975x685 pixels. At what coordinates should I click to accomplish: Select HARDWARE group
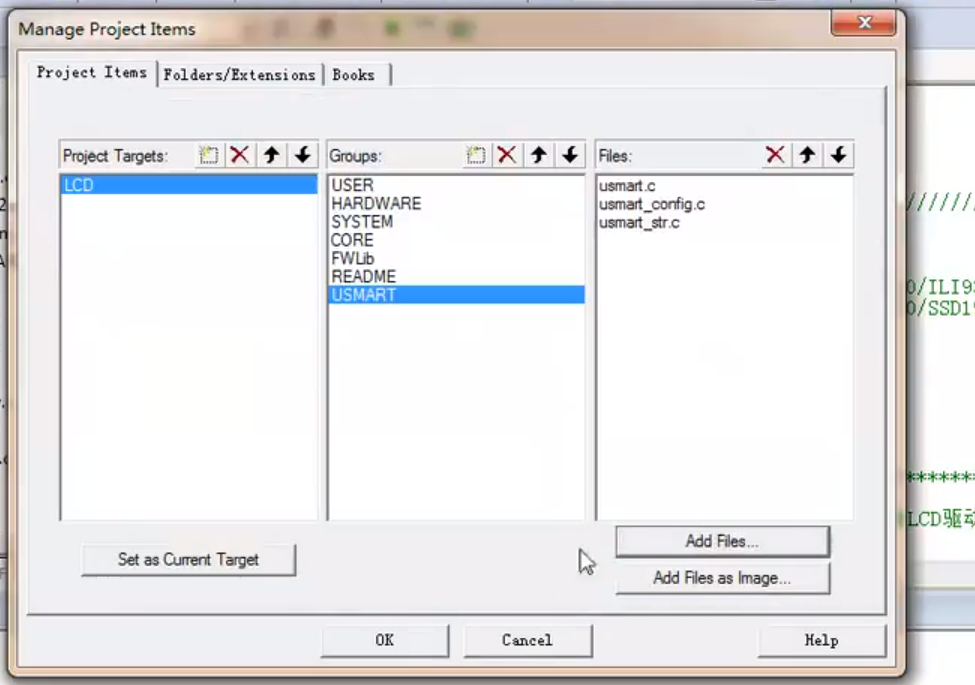(x=456, y=203)
